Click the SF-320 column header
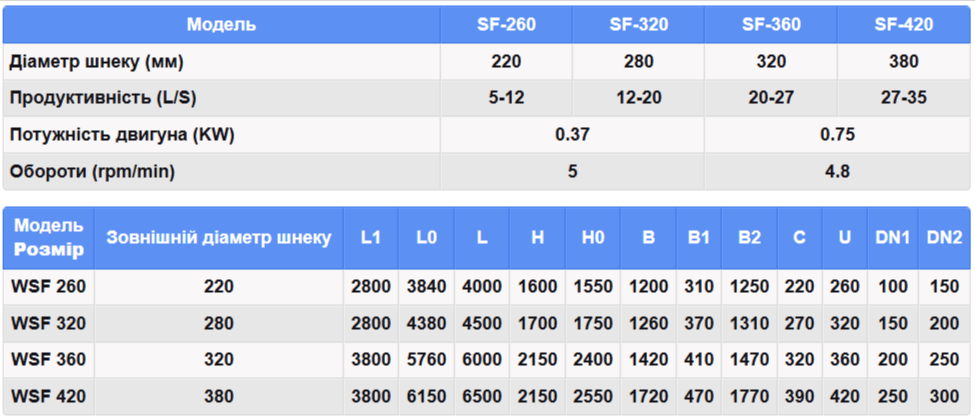The height and width of the screenshot is (420, 975). 638,25
